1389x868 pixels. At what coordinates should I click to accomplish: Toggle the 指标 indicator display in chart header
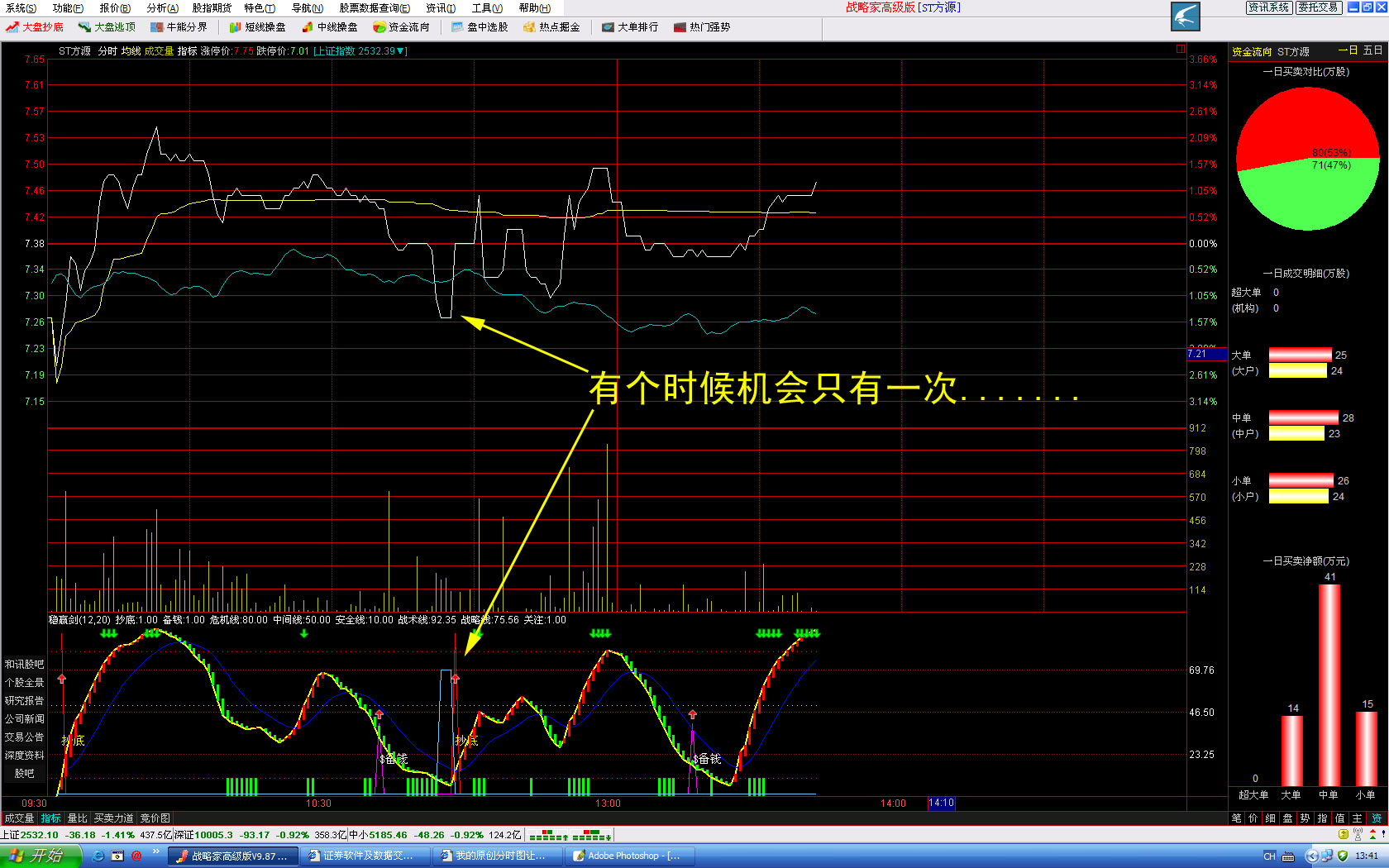(187, 51)
